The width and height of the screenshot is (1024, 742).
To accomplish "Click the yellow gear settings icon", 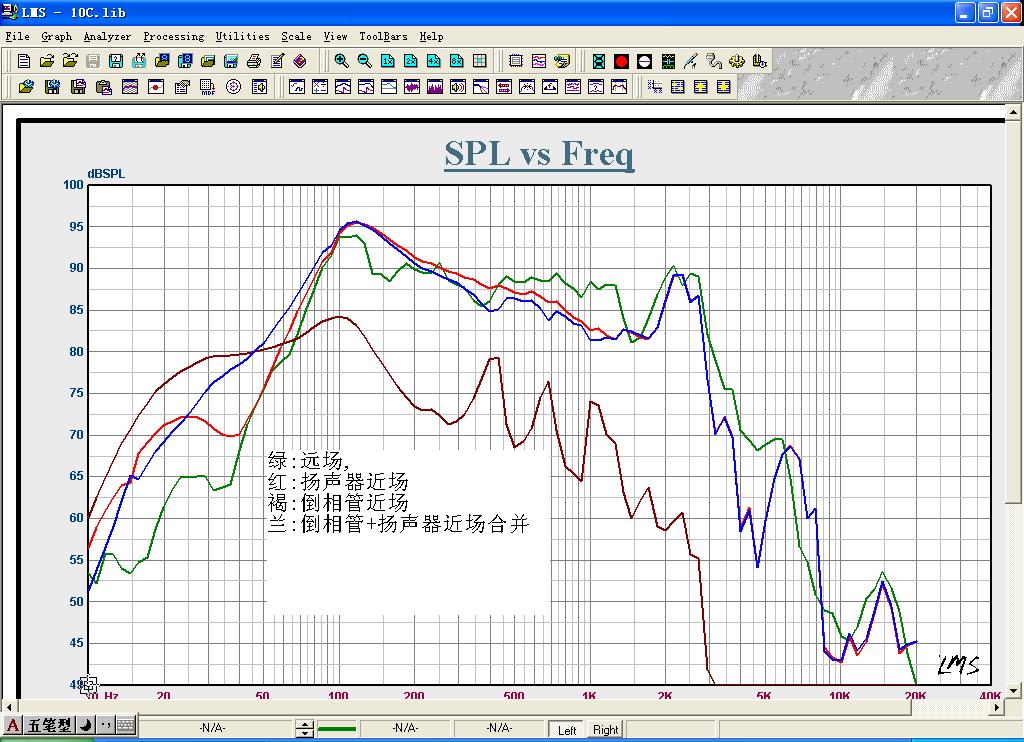I will (737, 61).
